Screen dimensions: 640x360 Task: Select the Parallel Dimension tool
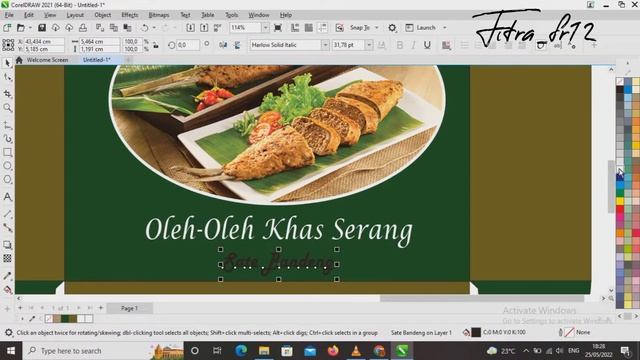tap(7, 214)
